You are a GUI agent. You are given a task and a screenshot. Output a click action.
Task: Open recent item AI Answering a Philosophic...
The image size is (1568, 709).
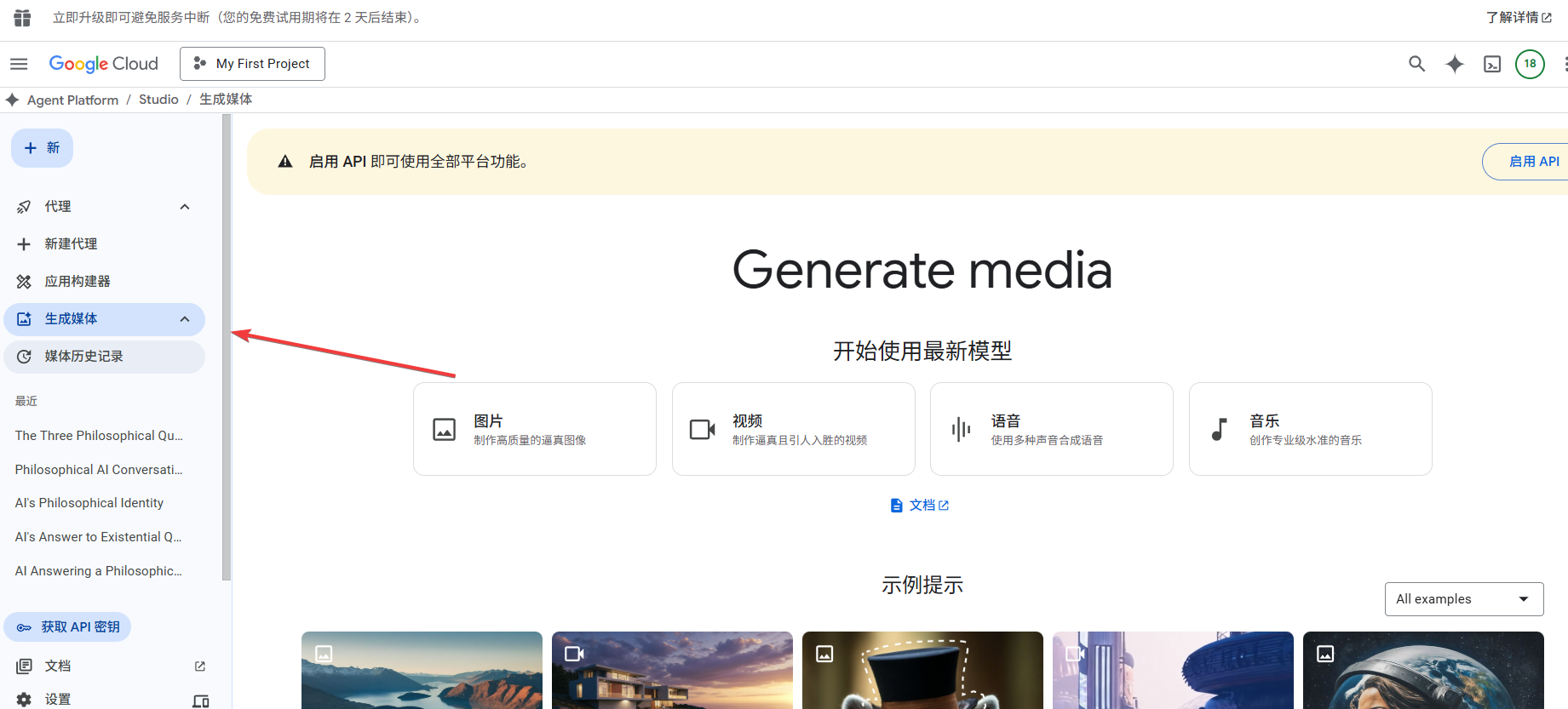[x=99, y=571]
